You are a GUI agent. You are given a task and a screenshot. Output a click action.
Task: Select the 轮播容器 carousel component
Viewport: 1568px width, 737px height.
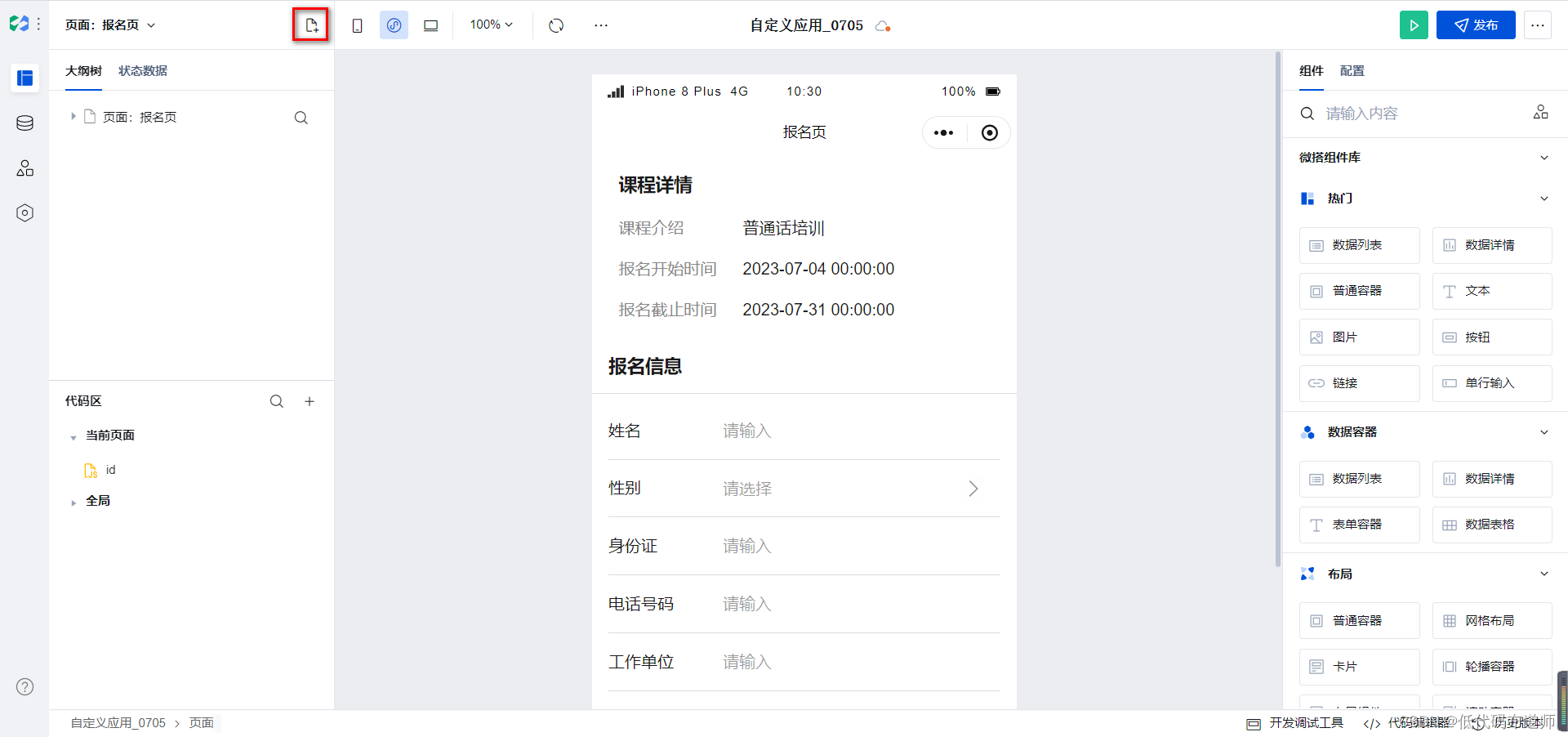coord(1492,667)
